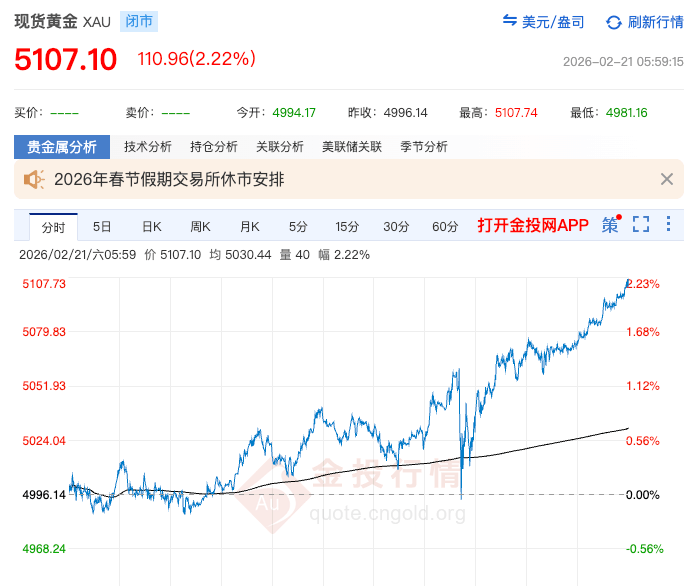Switch to the 15分 interval
This screenshot has height=586, width=690.
coord(347,226)
